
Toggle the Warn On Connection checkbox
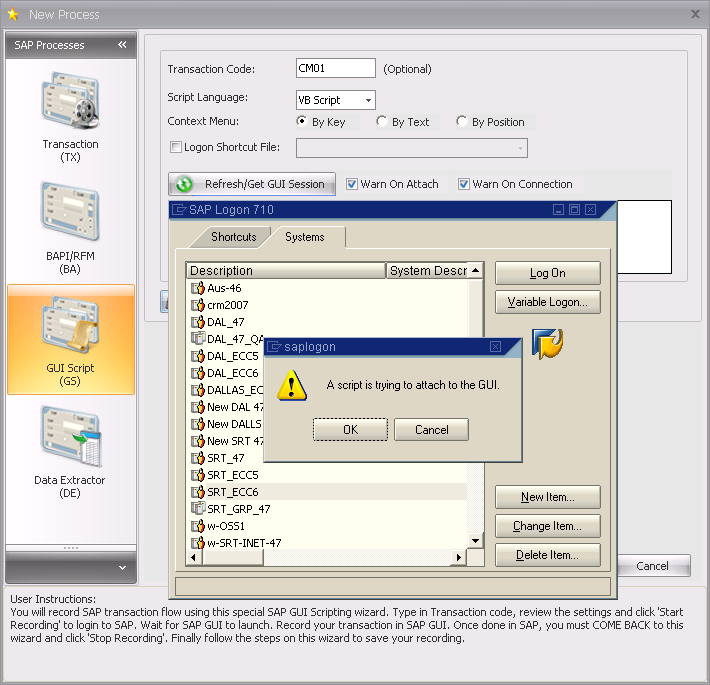coord(464,184)
